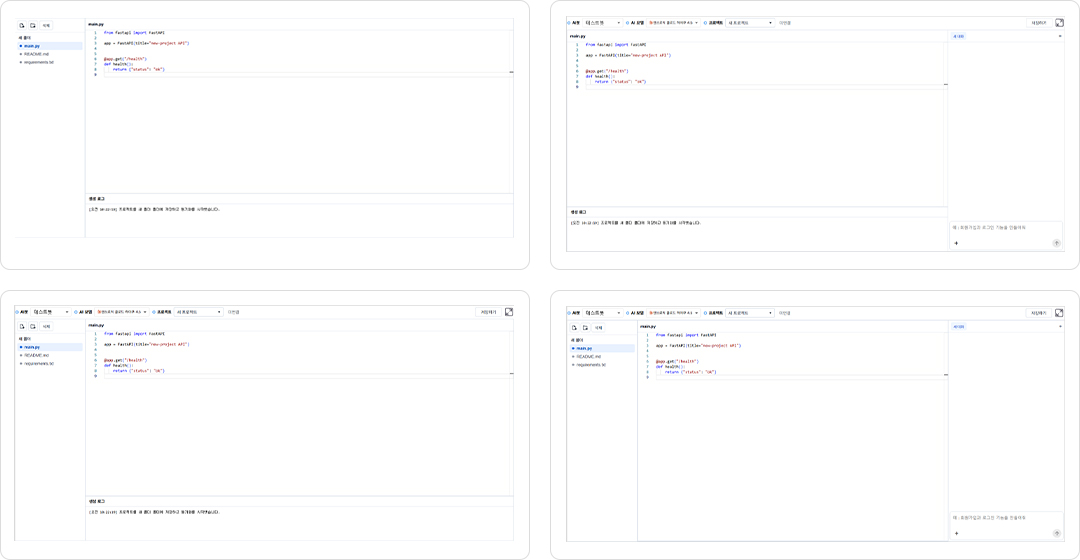
Task: Collapse chat panel arrow in top-right panel
Action: pos(1060,36)
